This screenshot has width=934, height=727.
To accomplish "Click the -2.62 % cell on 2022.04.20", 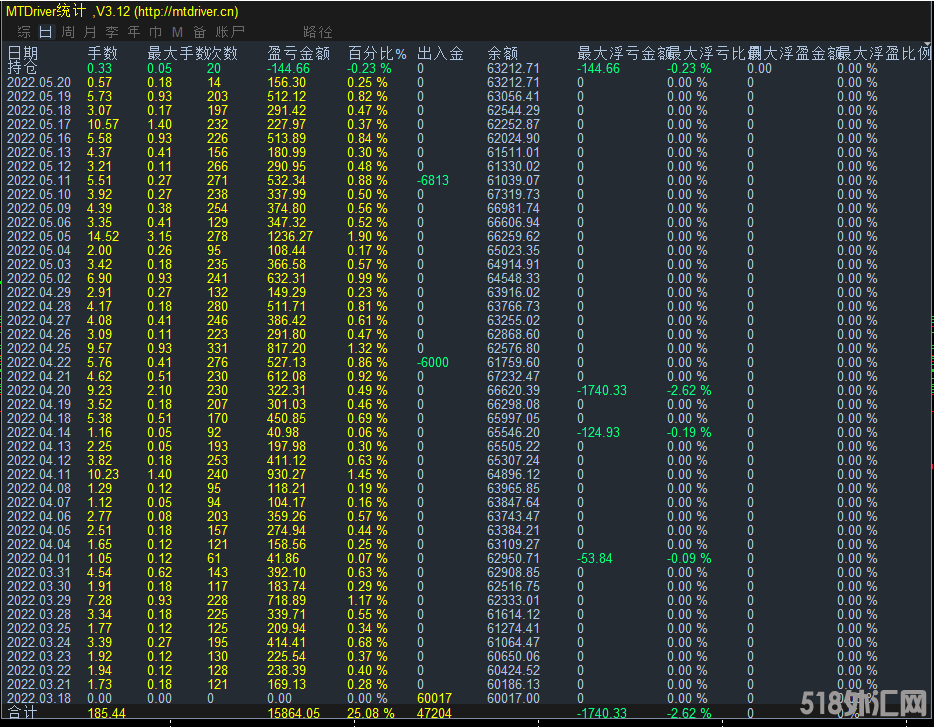I will pyautogui.click(x=689, y=390).
